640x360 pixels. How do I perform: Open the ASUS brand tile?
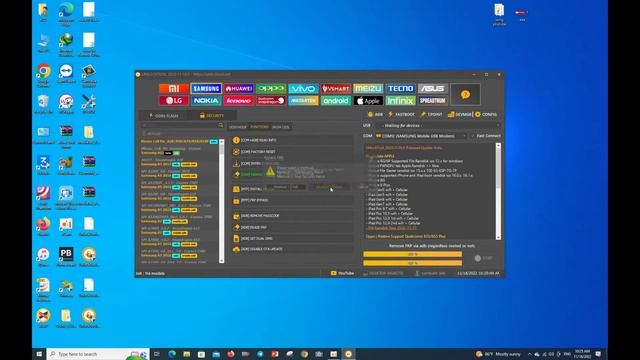coord(433,89)
